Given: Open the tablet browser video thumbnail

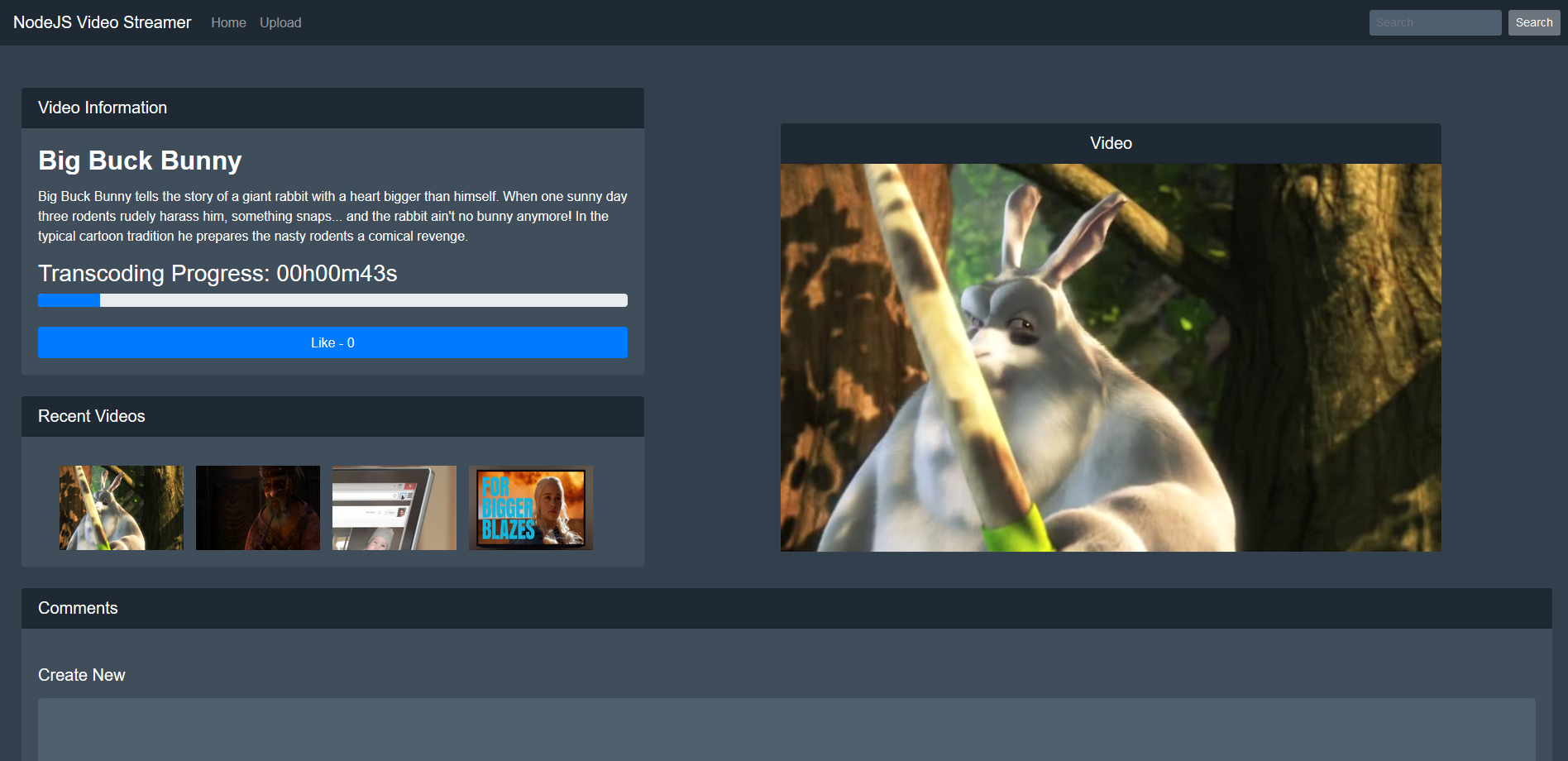Looking at the screenshot, I should point(394,508).
